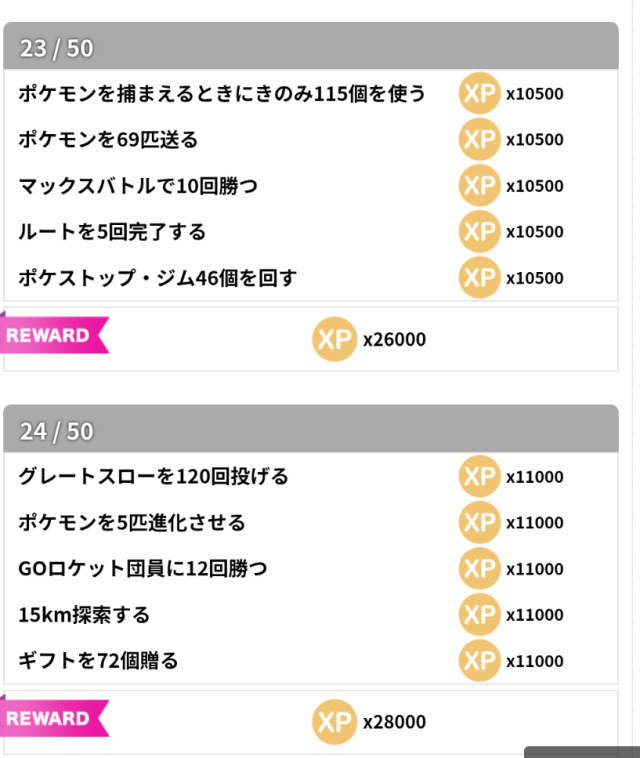Click the x28000 reward XP icon
This screenshot has height=758, width=640.
click(334, 722)
